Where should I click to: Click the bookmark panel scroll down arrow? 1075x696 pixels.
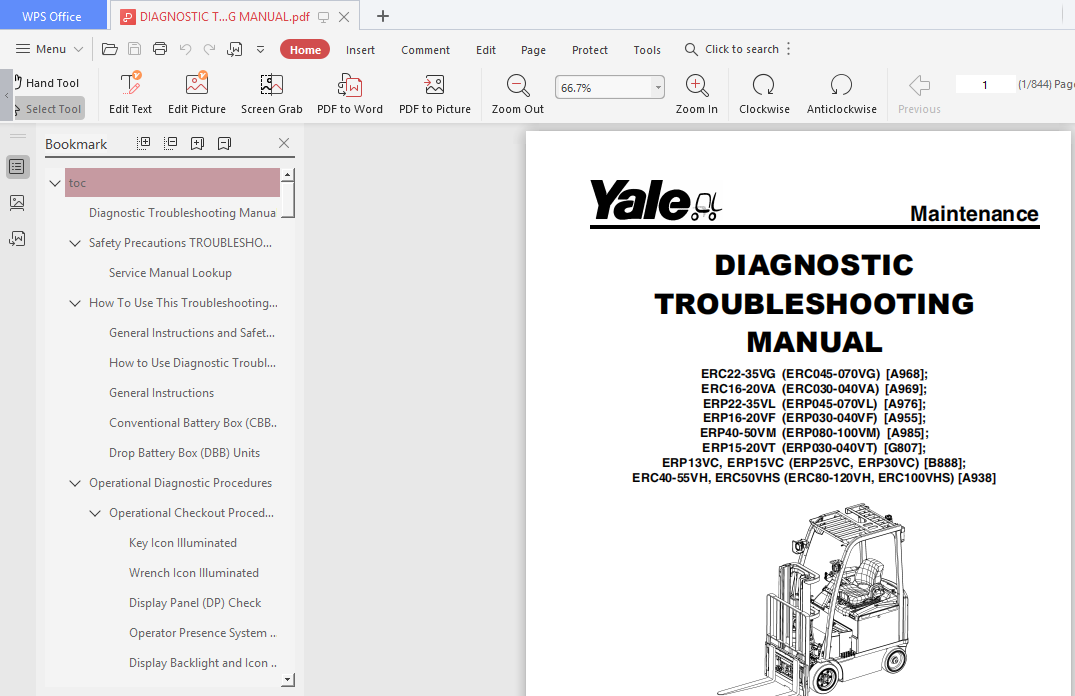288,680
